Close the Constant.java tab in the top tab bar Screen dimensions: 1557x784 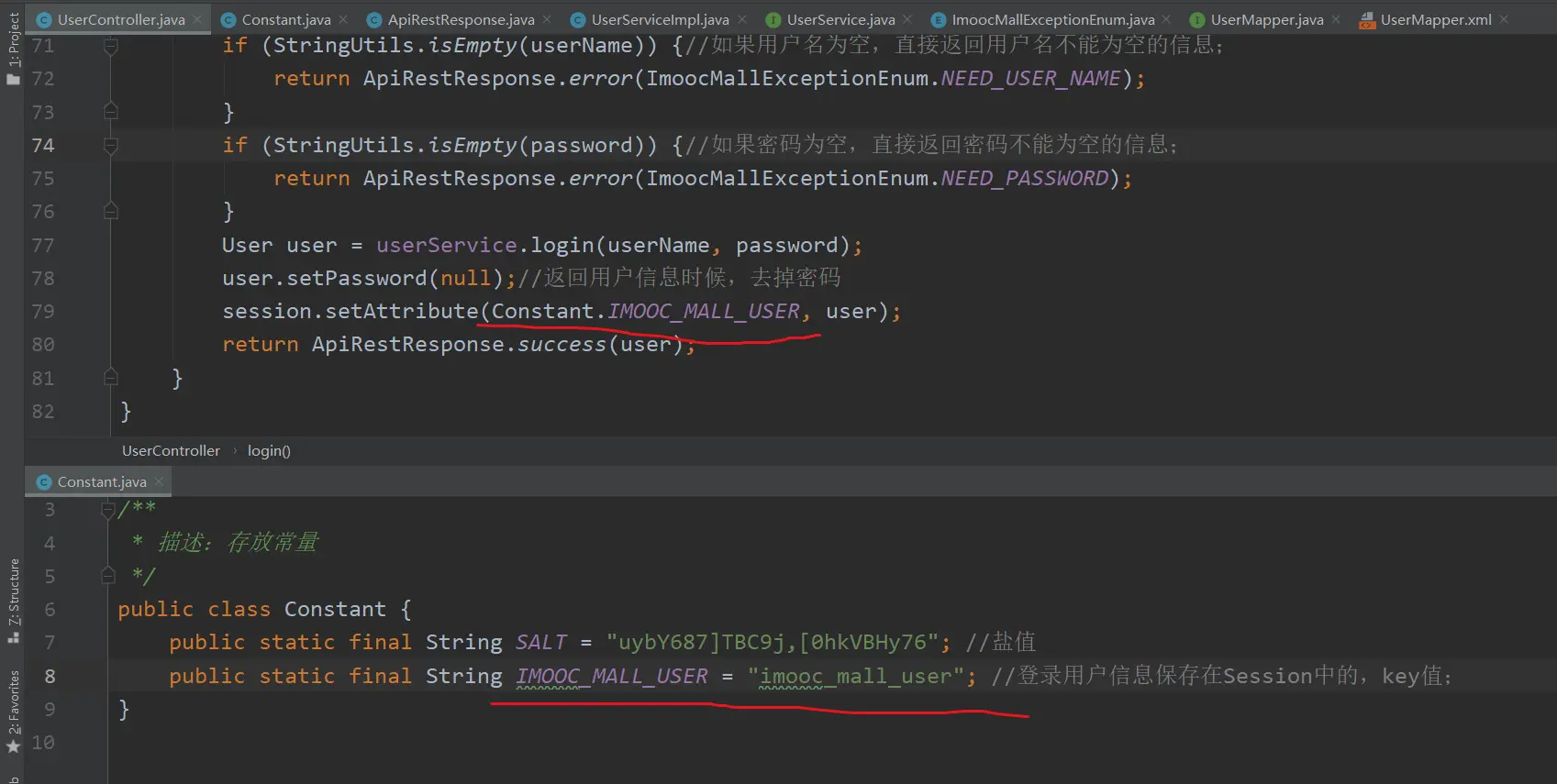[343, 19]
